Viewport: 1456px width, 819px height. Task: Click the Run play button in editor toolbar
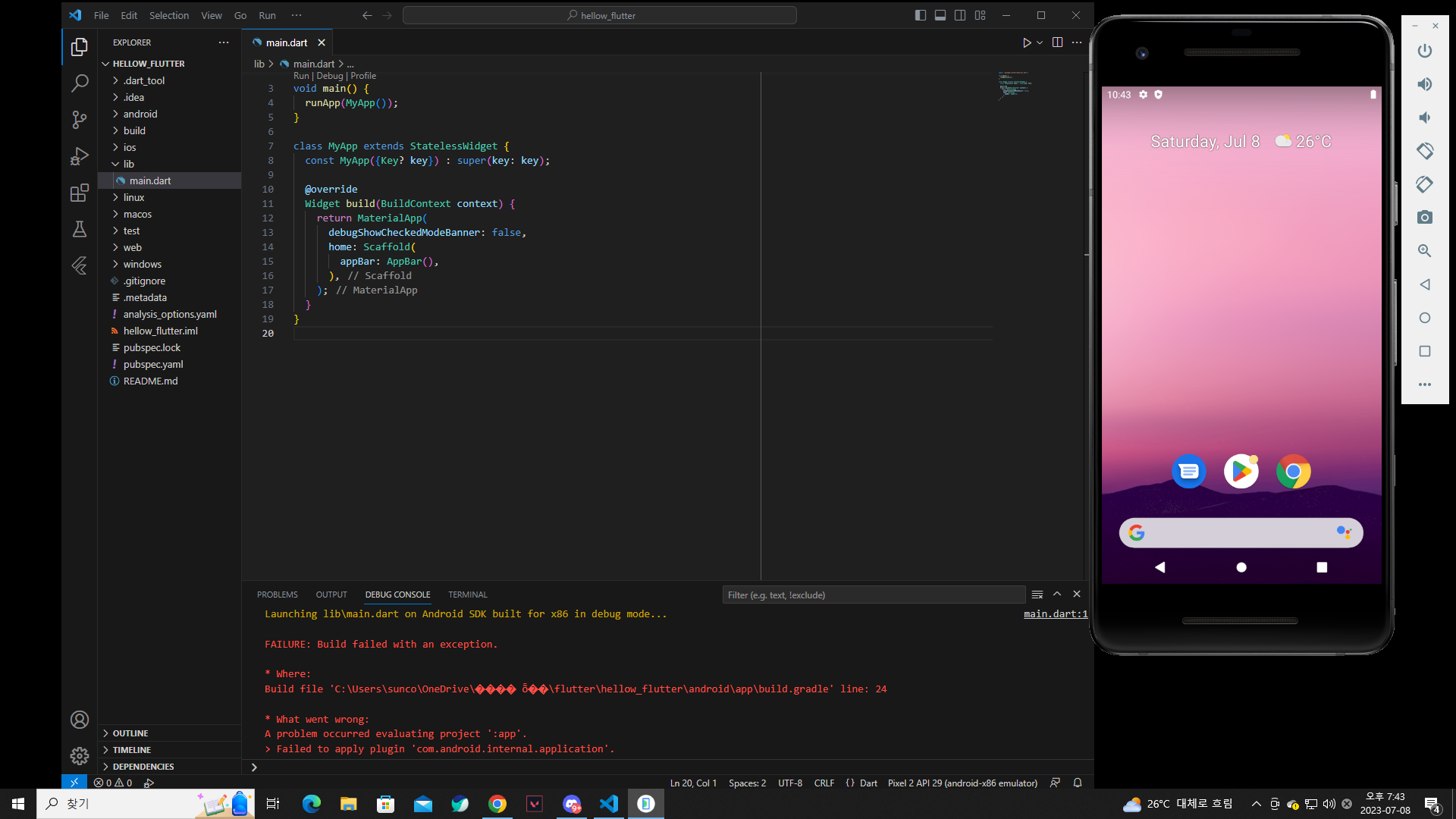tap(1027, 42)
